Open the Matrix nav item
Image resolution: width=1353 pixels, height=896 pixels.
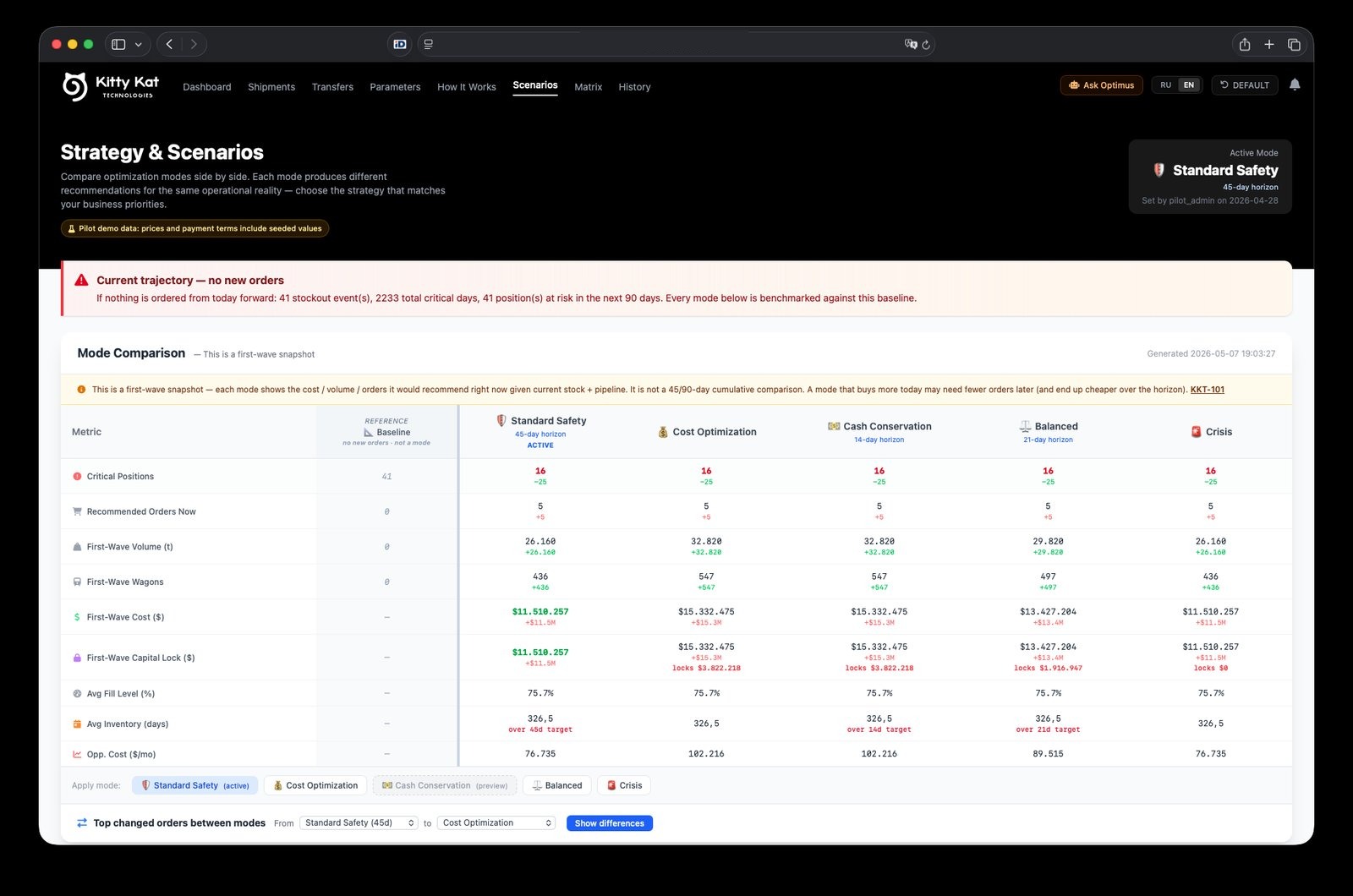(x=589, y=87)
